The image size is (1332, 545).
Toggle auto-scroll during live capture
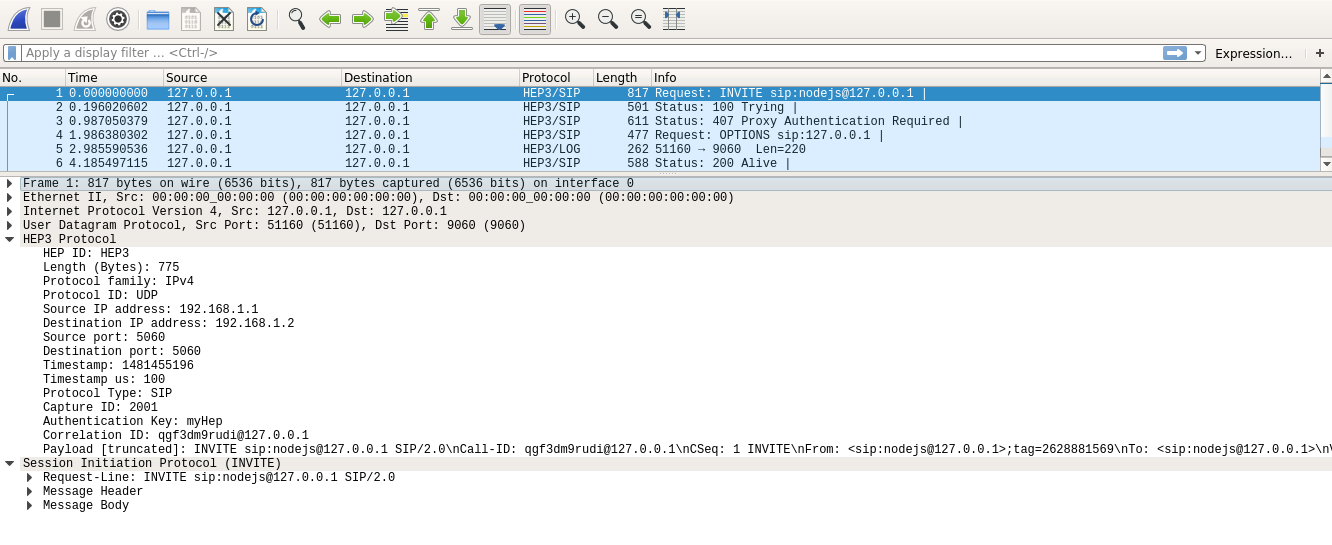click(495, 18)
